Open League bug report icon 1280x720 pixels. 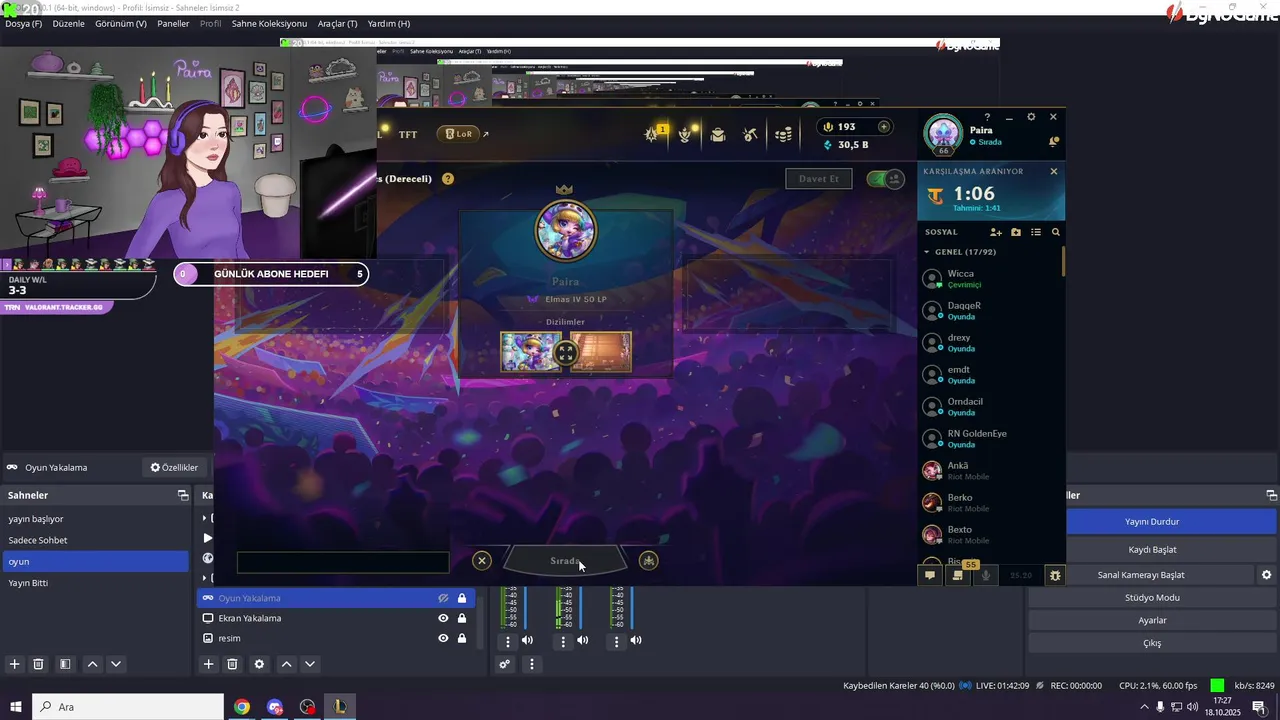pyautogui.click(x=1055, y=575)
